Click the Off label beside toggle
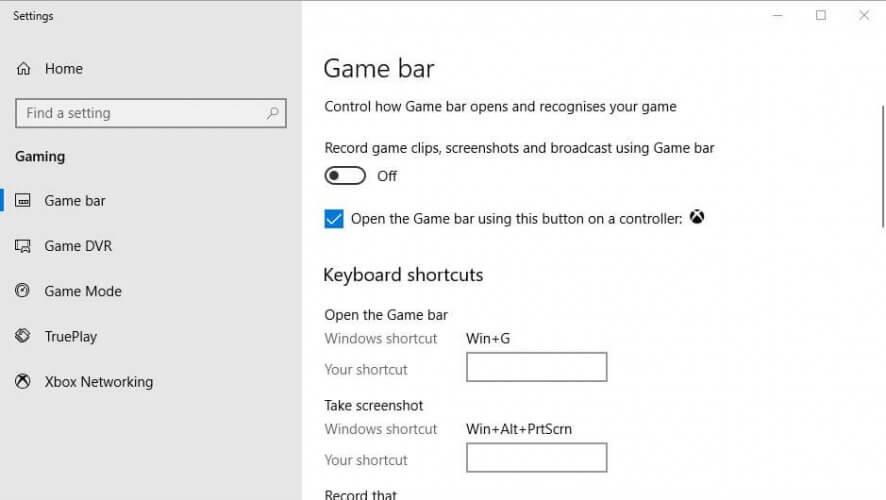The height and width of the screenshot is (500, 886). (387, 176)
